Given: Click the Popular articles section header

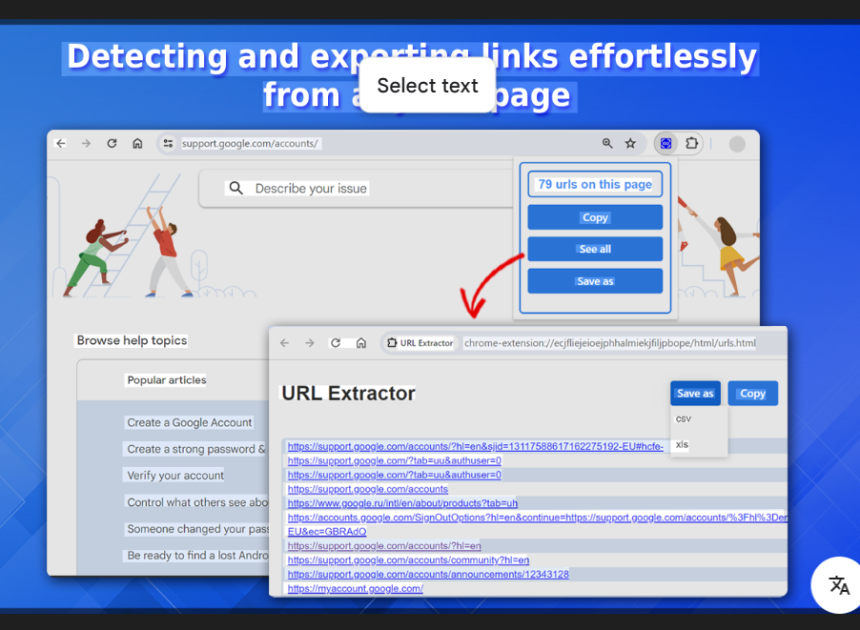Looking at the screenshot, I should (168, 379).
